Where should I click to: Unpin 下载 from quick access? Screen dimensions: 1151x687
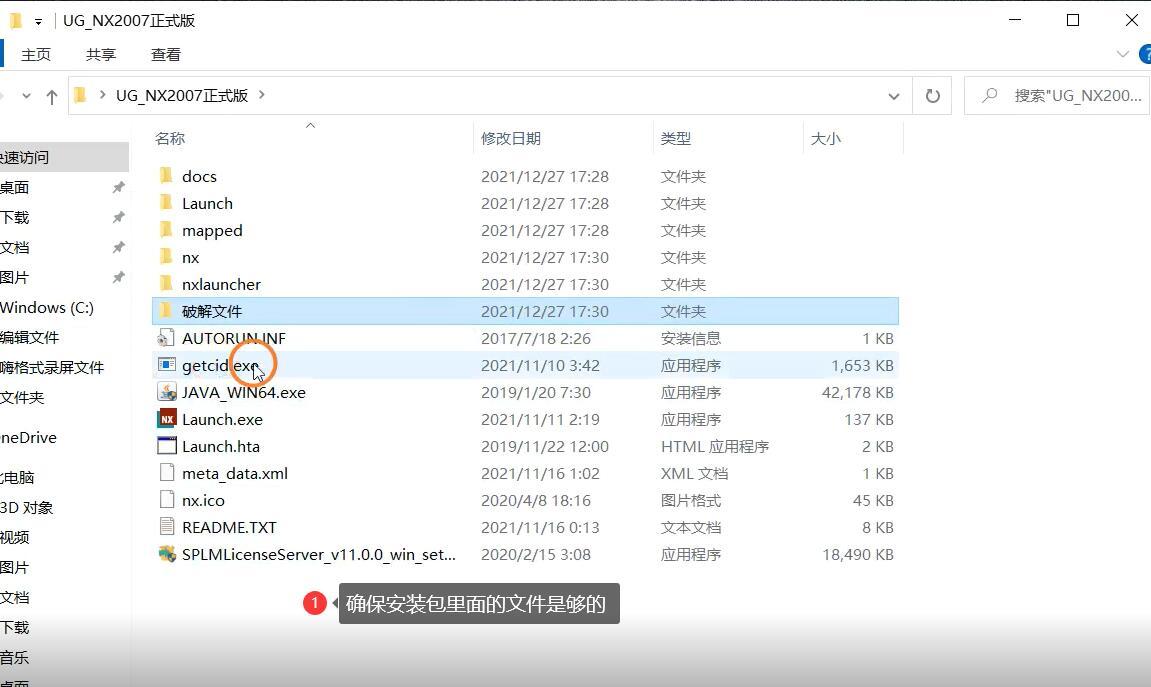[x=119, y=217]
